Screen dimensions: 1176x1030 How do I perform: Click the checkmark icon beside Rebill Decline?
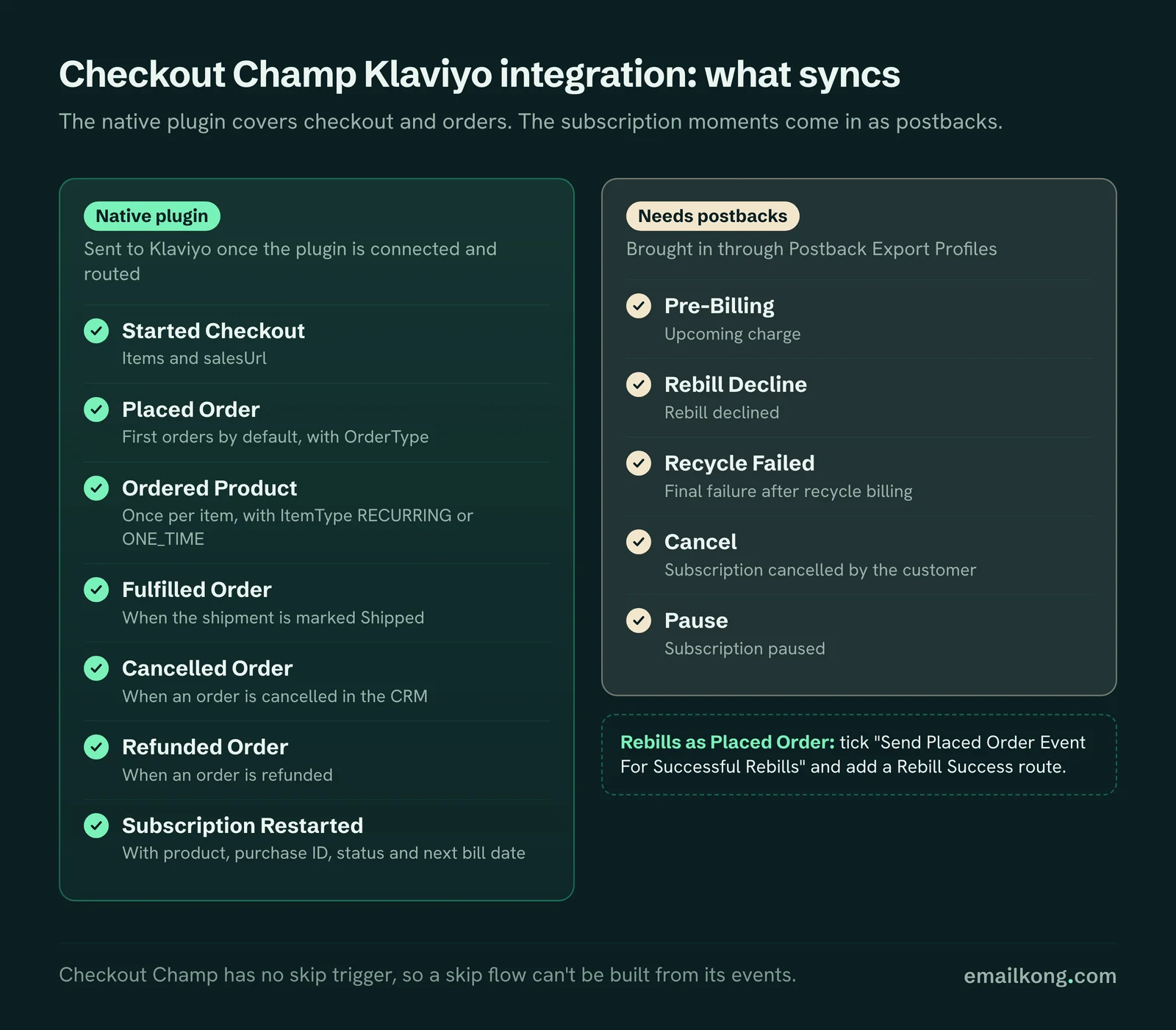[x=639, y=385]
